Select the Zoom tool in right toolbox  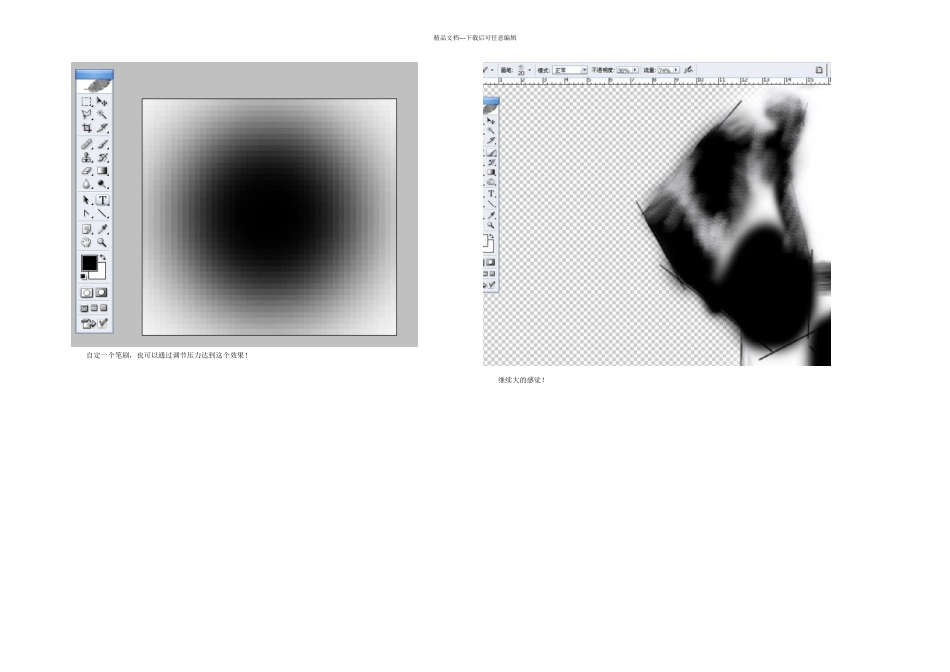point(491,225)
